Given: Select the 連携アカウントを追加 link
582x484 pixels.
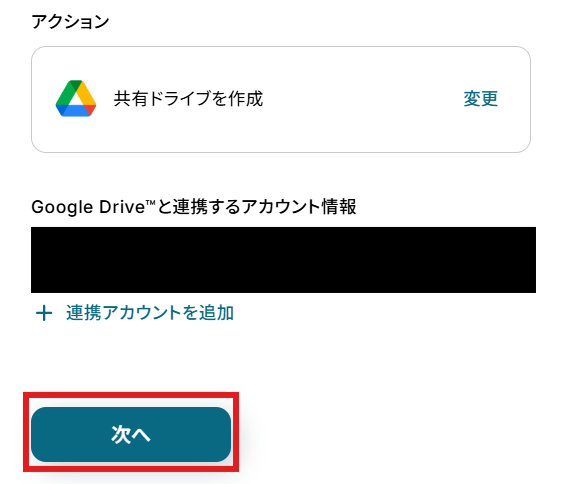Looking at the screenshot, I should [x=150, y=313].
